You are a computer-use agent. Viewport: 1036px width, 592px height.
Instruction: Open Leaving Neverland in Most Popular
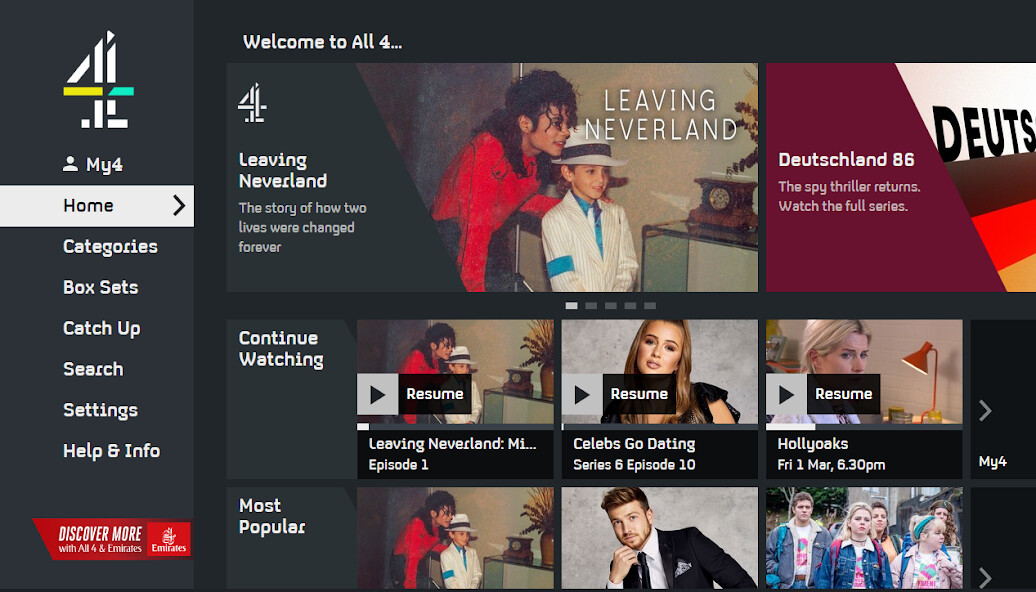tap(455, 538)
